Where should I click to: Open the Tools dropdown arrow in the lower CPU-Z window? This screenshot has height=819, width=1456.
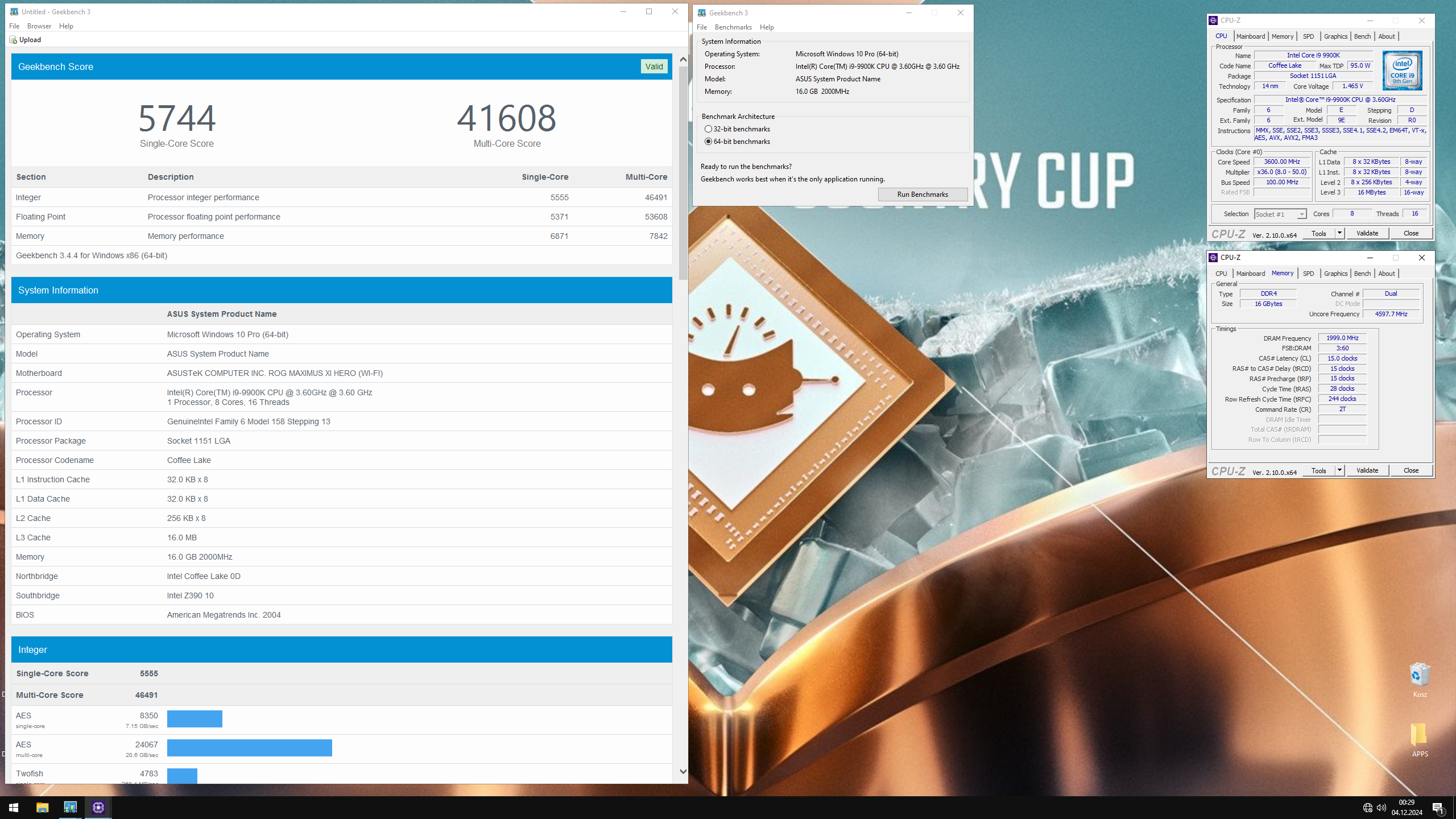point(1339,470)
